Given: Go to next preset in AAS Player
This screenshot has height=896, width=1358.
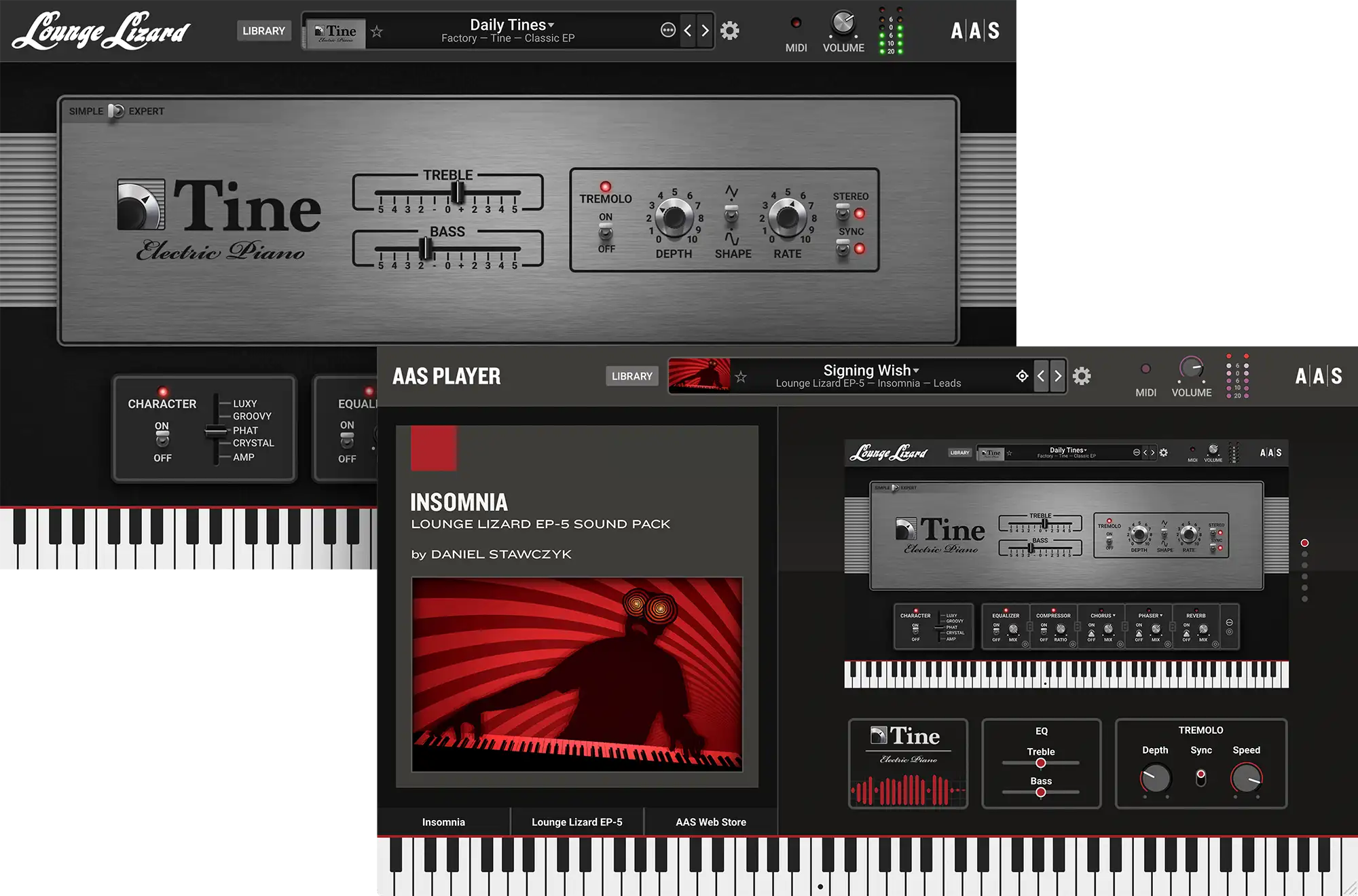Looking at the screenshot, I should click(1058, 376).
